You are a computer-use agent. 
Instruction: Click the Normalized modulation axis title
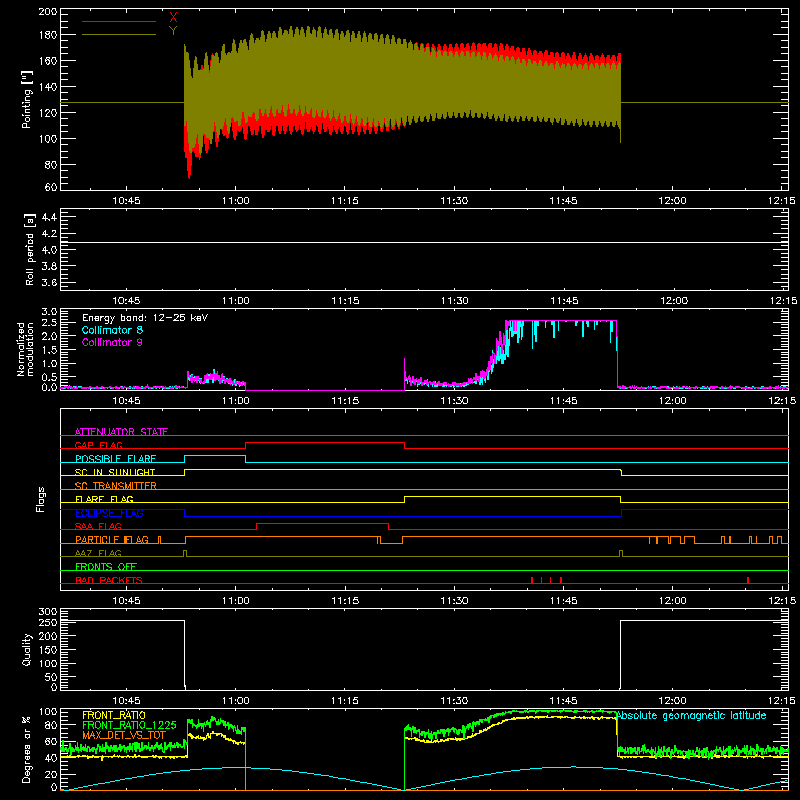click(x=26, y=349)
